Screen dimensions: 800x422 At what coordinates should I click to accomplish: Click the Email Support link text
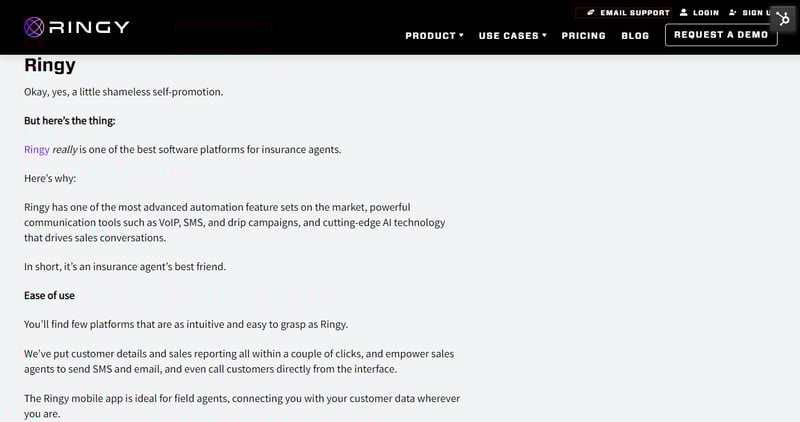point(635,13)
